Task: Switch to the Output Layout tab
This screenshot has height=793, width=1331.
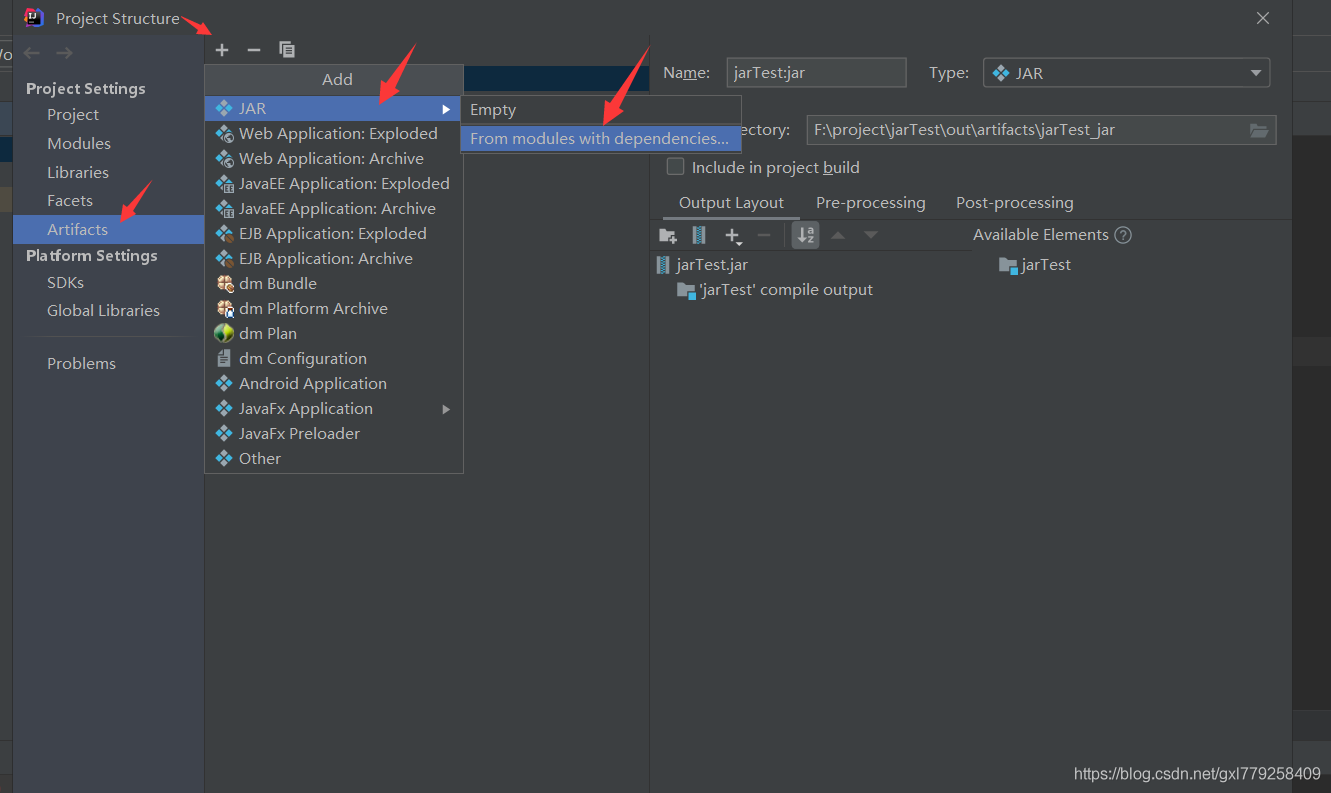Action: [731, 203]
